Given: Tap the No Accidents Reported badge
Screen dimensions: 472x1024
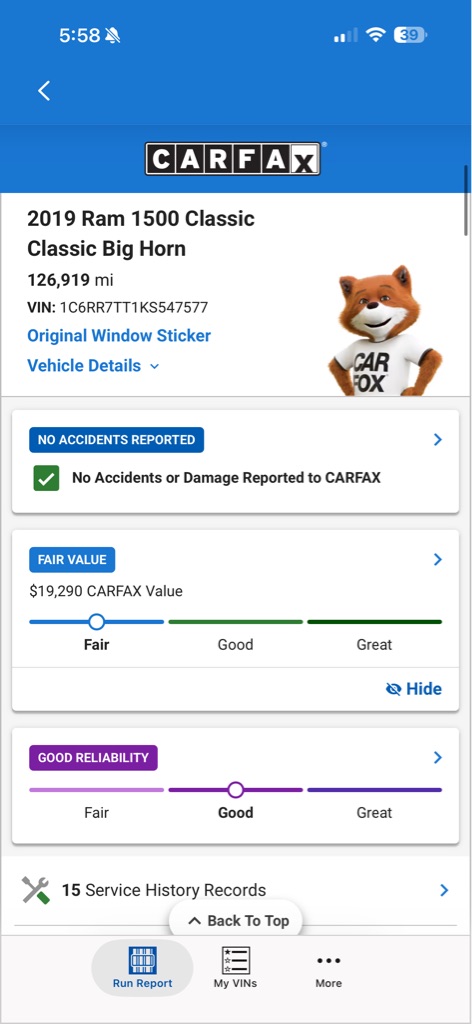Looking at the screenshot, I should click(x=116, y=440).
